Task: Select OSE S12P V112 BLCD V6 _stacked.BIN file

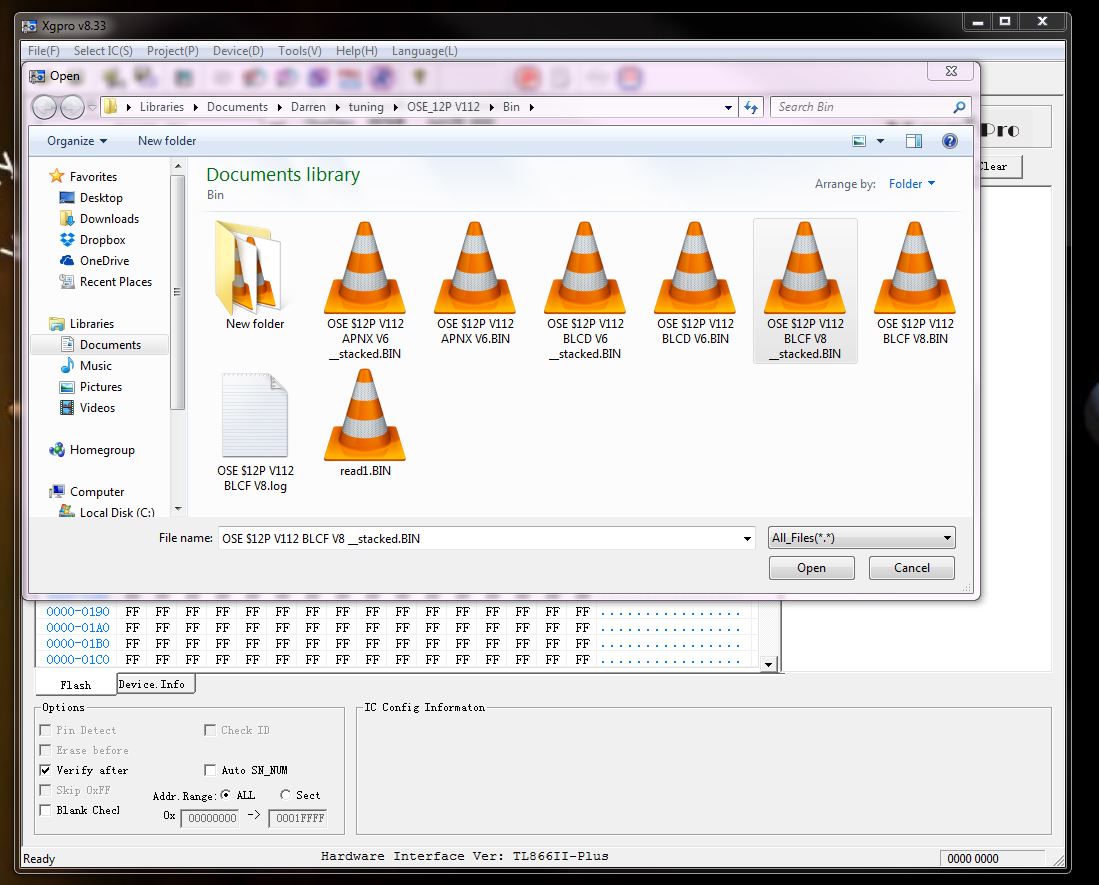Action: pos(585,290)
